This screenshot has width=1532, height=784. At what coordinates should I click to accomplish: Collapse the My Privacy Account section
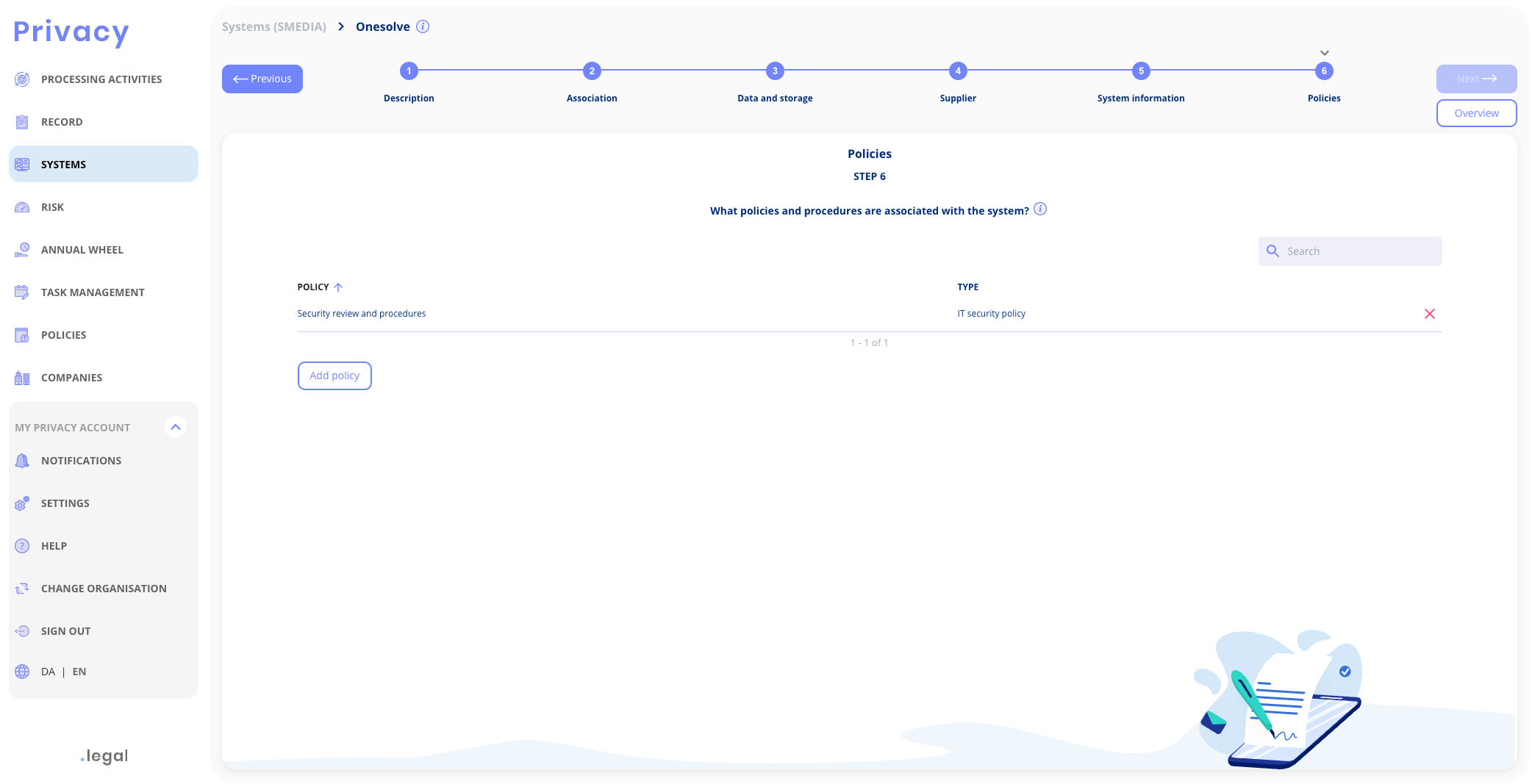[176, 427]
